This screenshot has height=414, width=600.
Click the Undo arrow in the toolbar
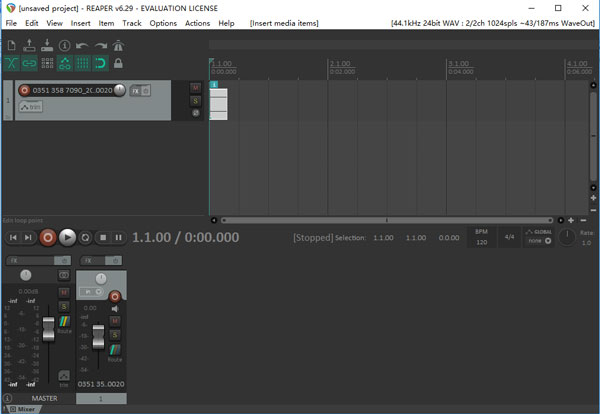pos(82,45)
